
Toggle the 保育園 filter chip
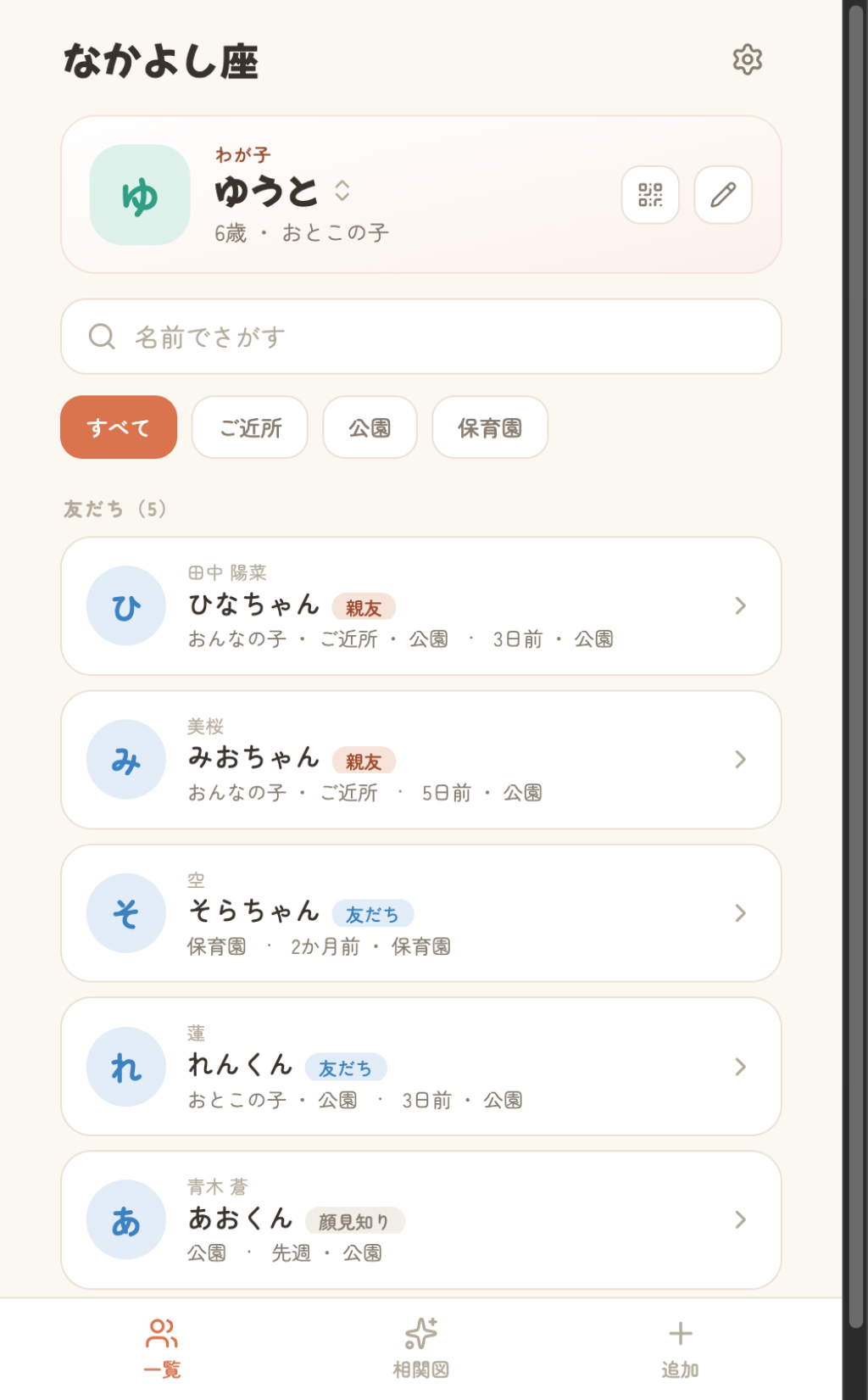coord(490,427)
